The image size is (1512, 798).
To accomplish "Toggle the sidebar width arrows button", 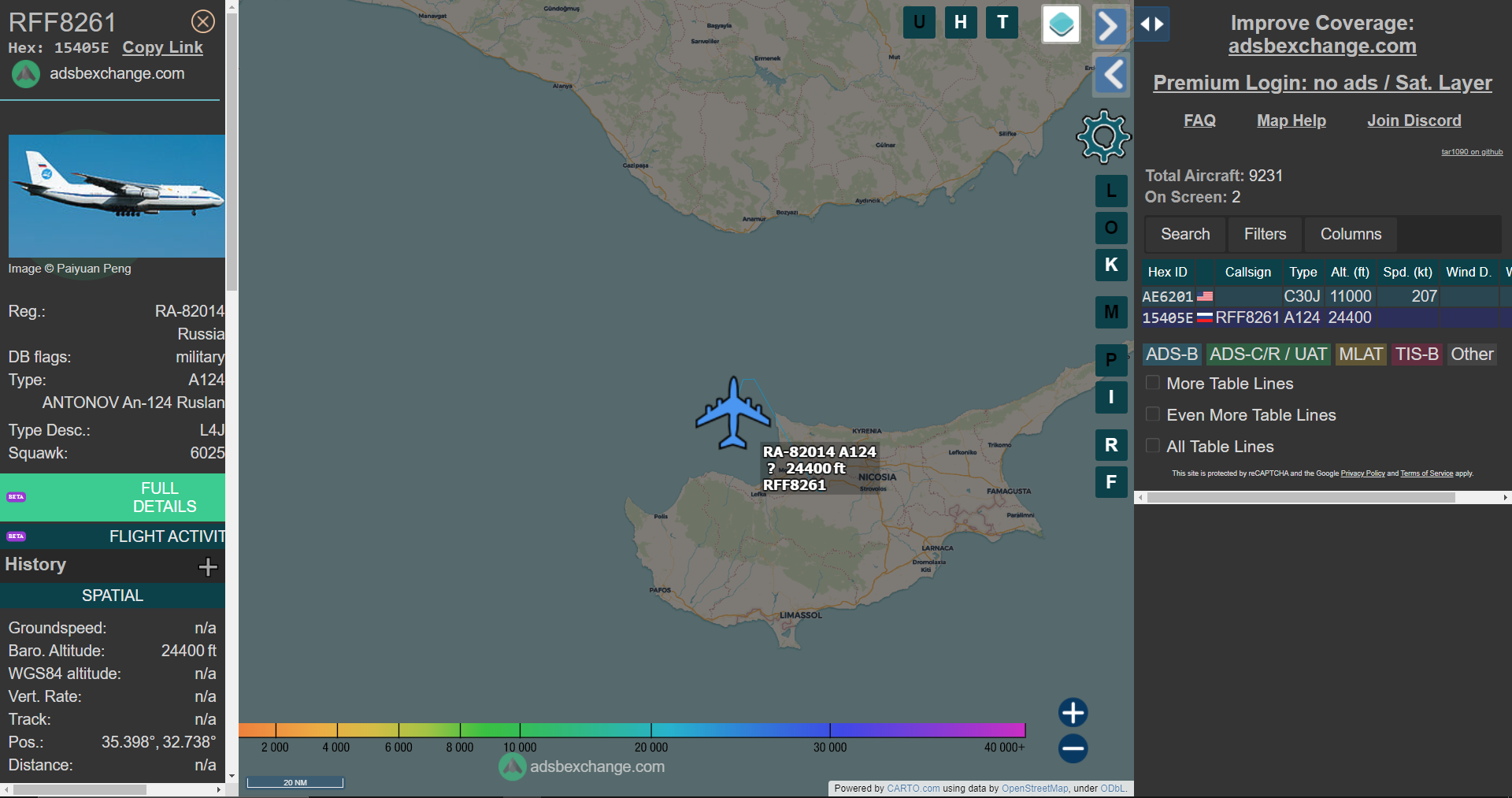I will coord(1152,24).
